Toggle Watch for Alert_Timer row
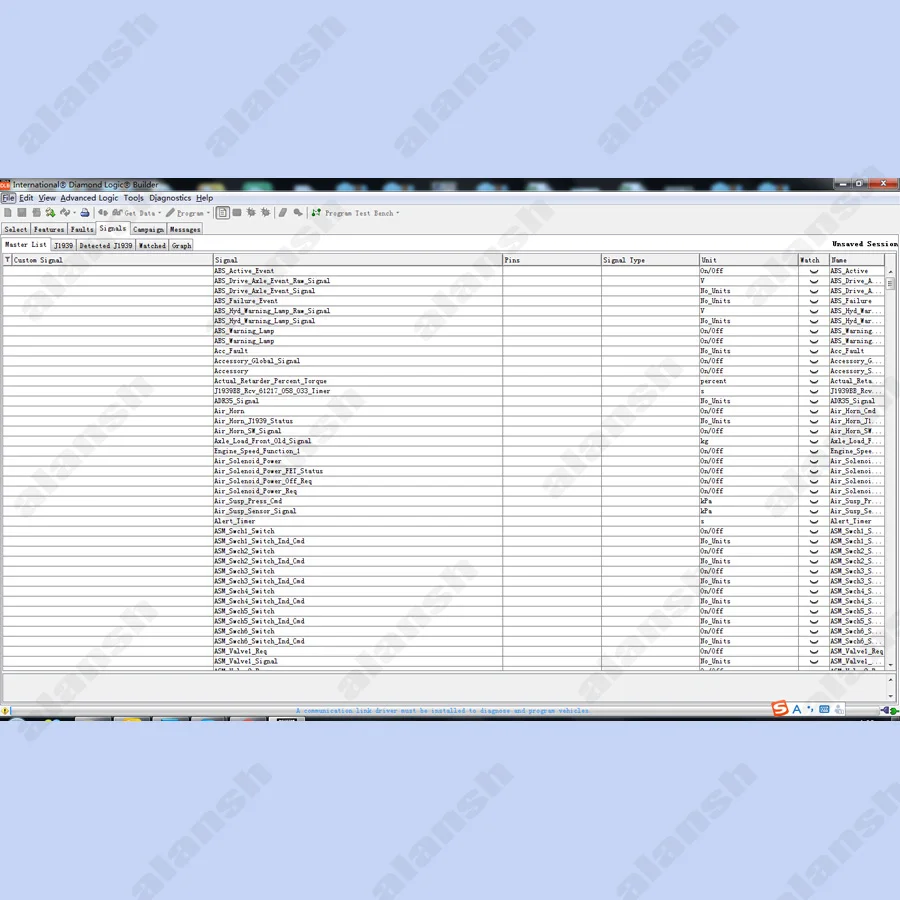 [814, 521]
